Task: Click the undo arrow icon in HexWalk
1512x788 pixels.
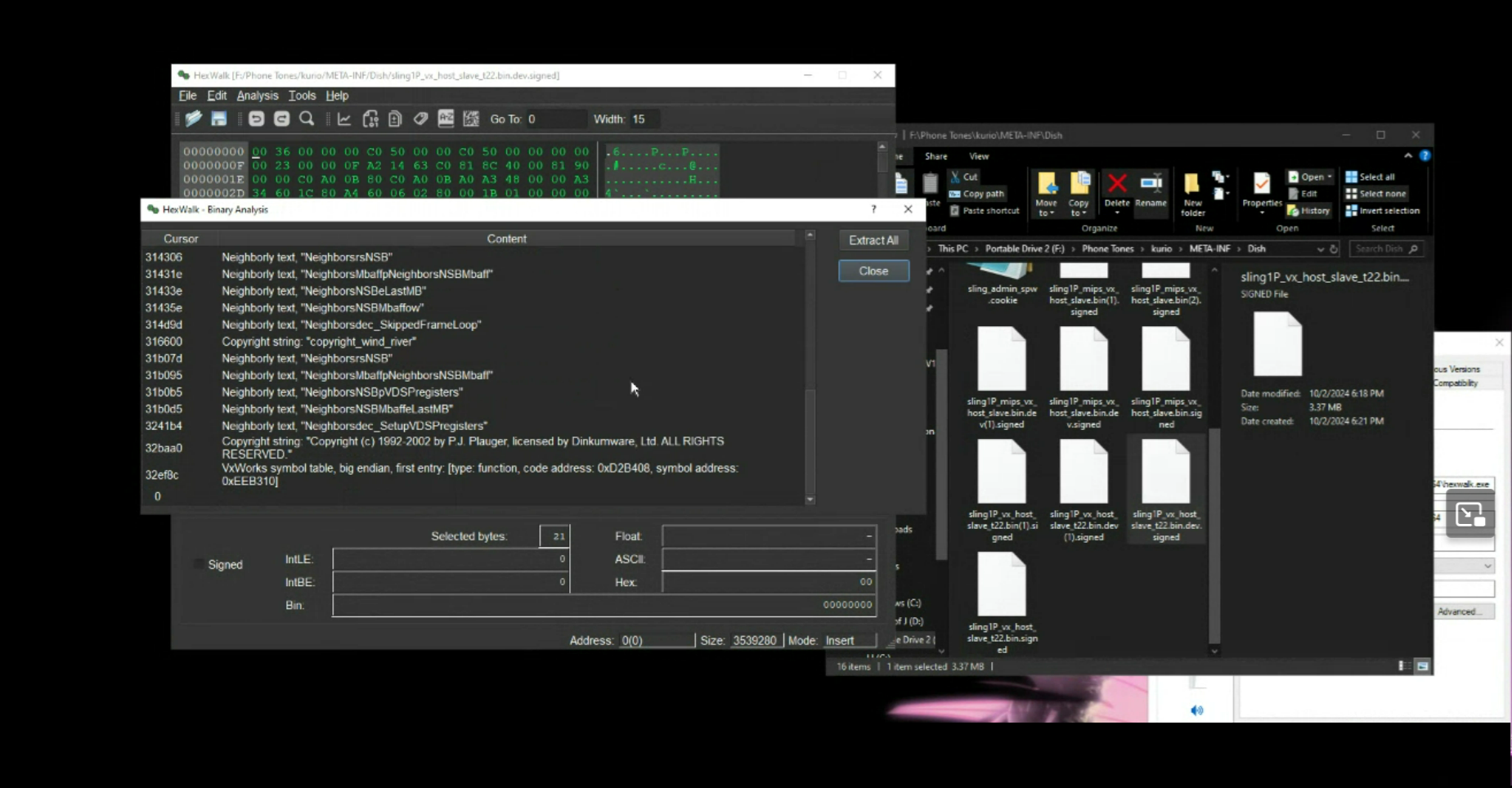Action: pyautogui.click(x=256, y=119)
